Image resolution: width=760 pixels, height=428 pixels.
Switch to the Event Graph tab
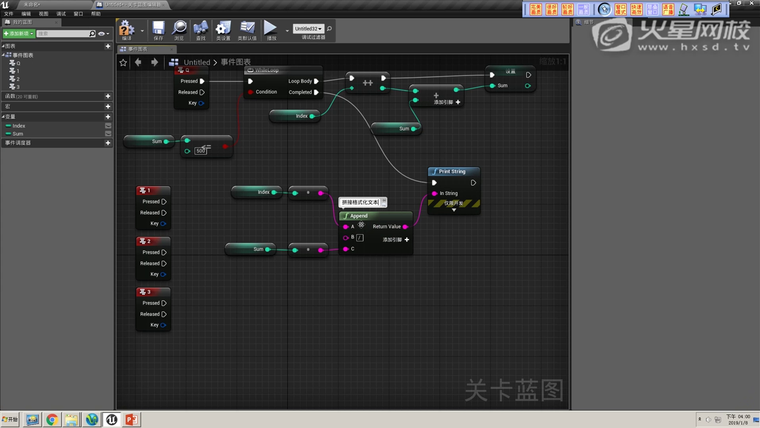coord(136,48)
